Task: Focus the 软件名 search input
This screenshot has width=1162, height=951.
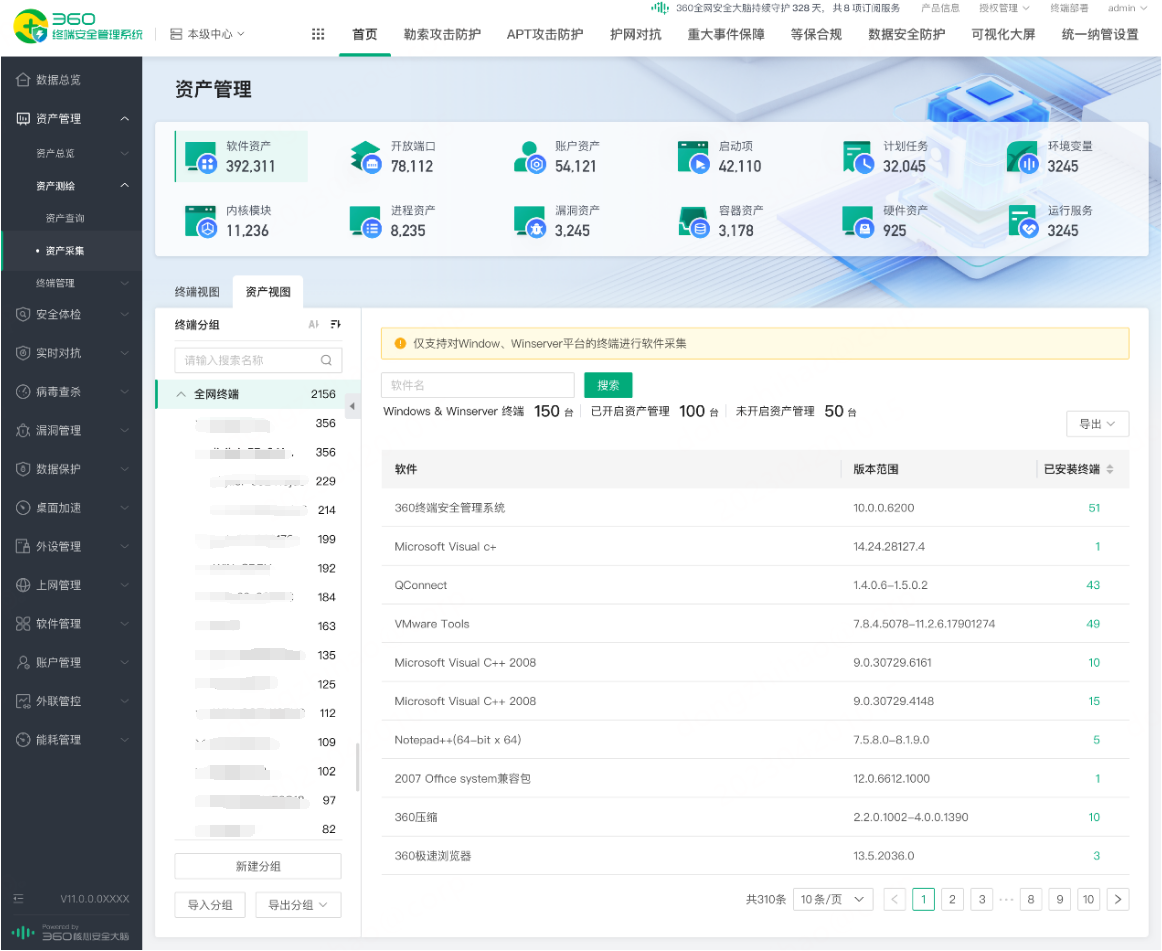Action: coord(478,385)
